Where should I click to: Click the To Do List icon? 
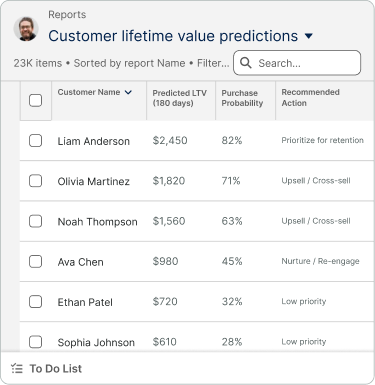pos(17,368)
